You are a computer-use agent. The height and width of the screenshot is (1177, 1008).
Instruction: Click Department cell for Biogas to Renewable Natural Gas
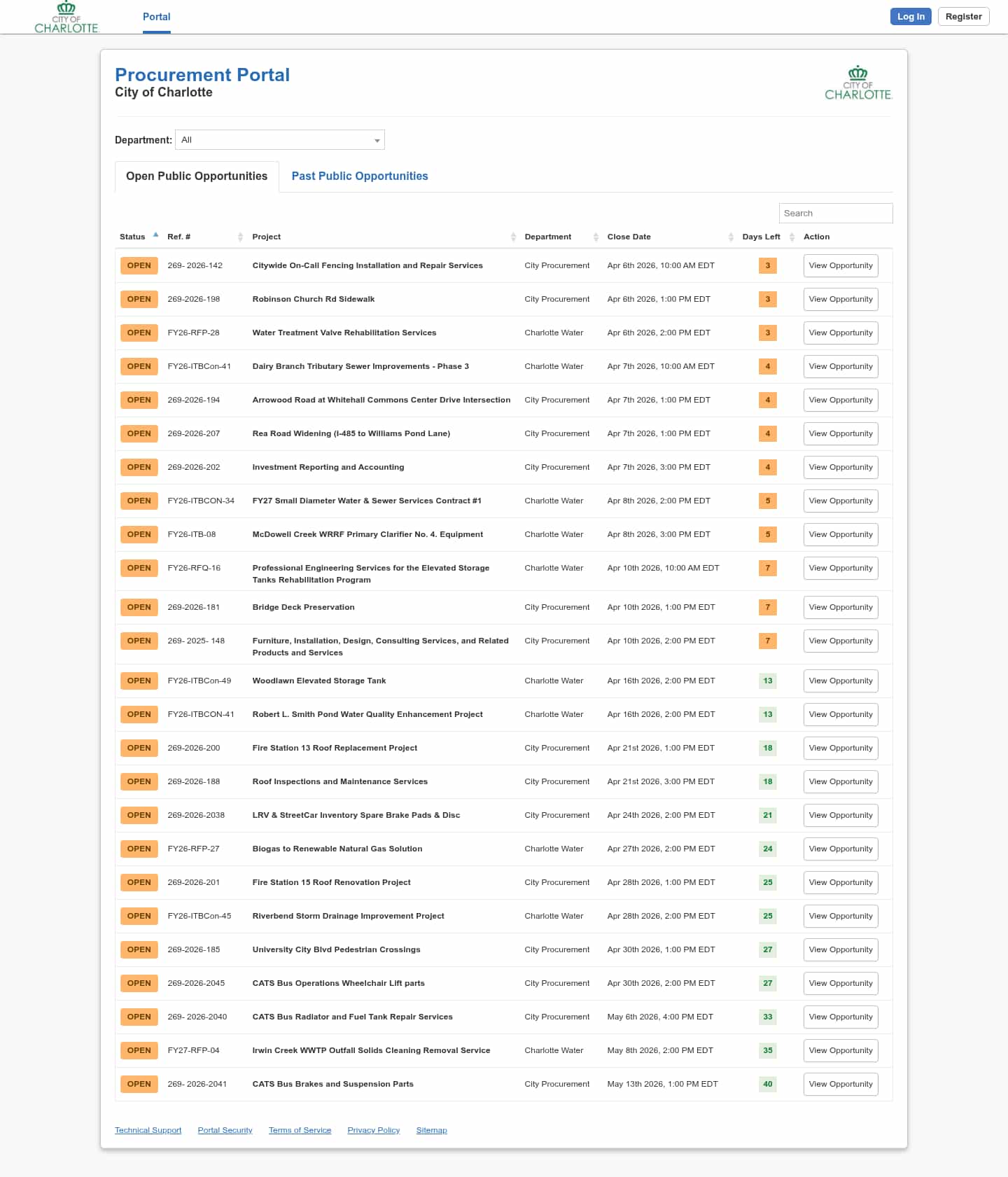click(554, 849)
